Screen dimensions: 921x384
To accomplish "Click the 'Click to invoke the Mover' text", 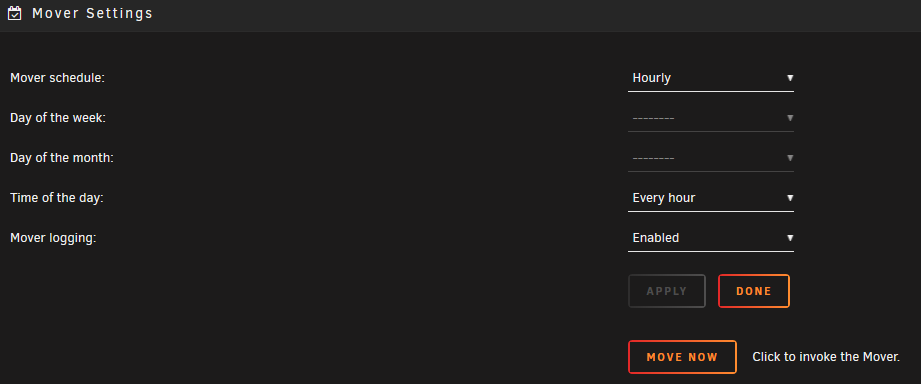I will (x=826, y=357).
